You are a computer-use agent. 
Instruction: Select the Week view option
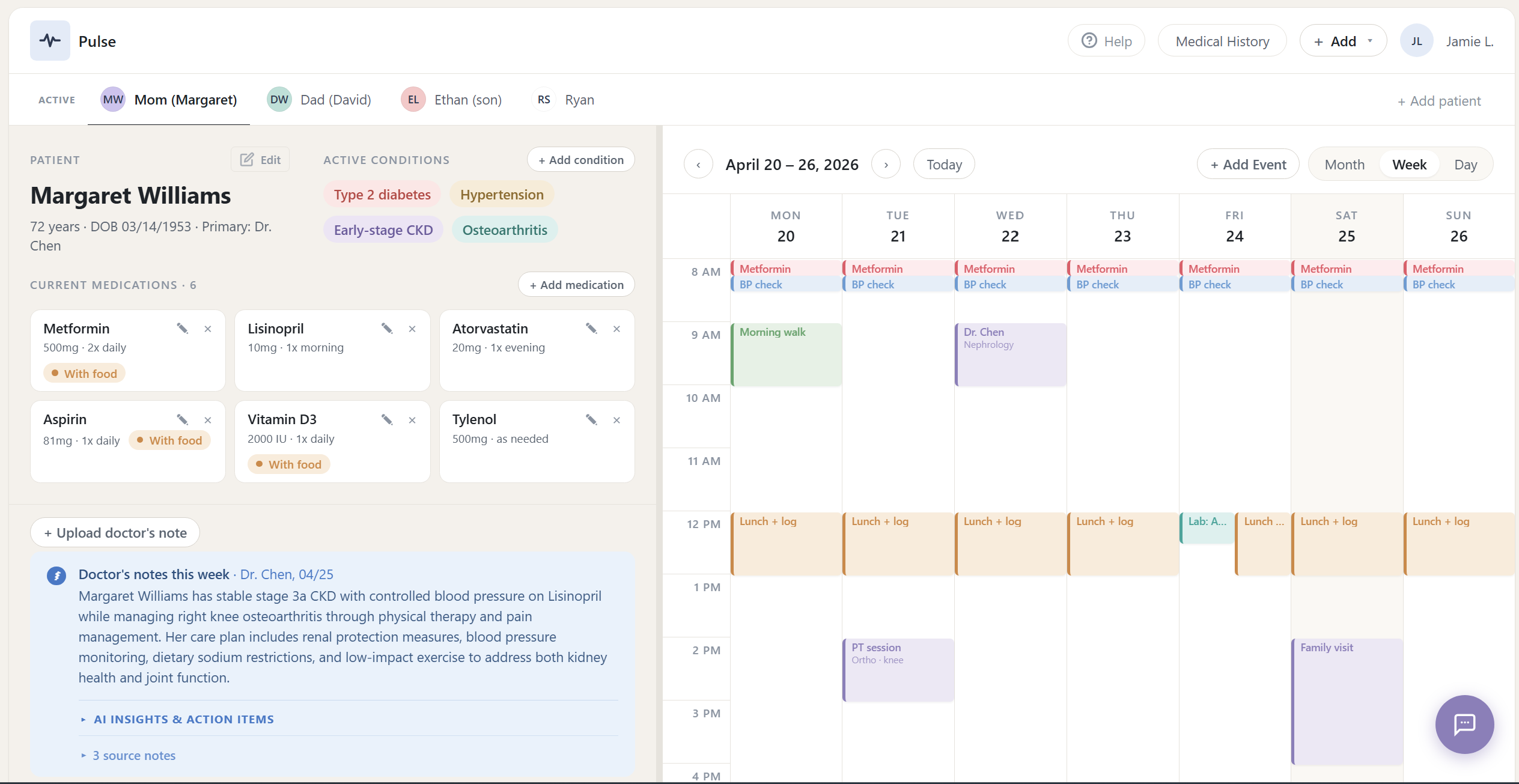click(1409, 165)
